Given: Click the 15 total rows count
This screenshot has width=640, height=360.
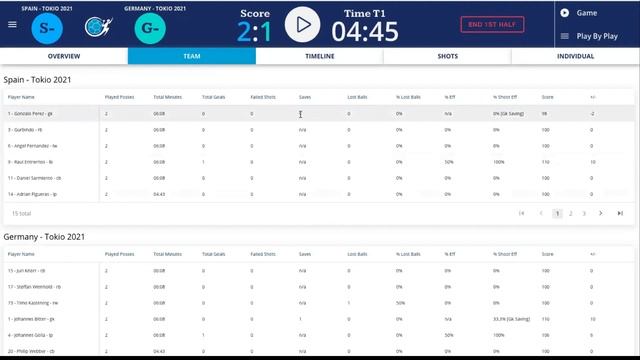Looking at the screenshot, I should click(x=21, y=213).
